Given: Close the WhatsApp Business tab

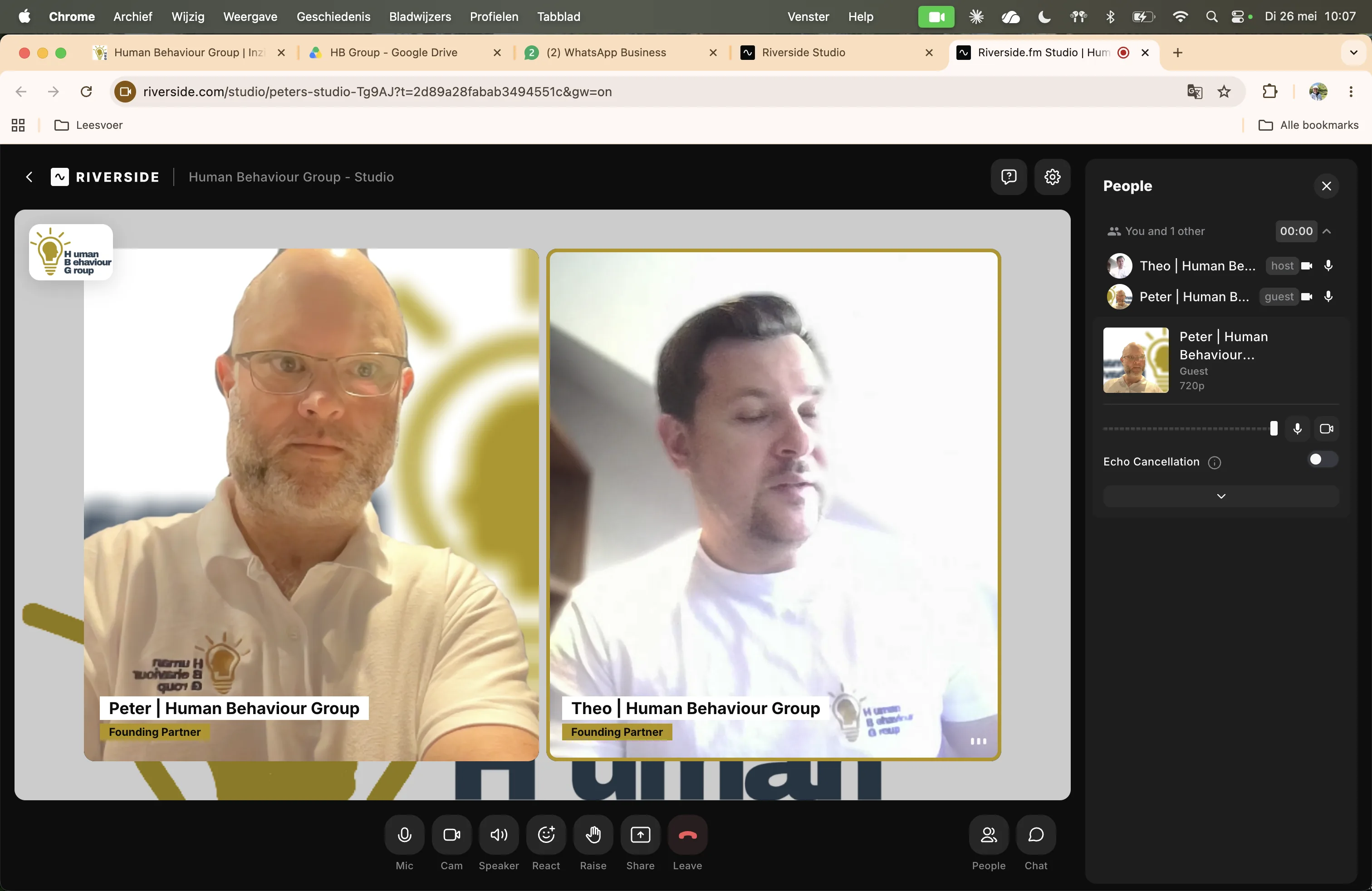Looking at the screenshot, I should pos(713,53).
